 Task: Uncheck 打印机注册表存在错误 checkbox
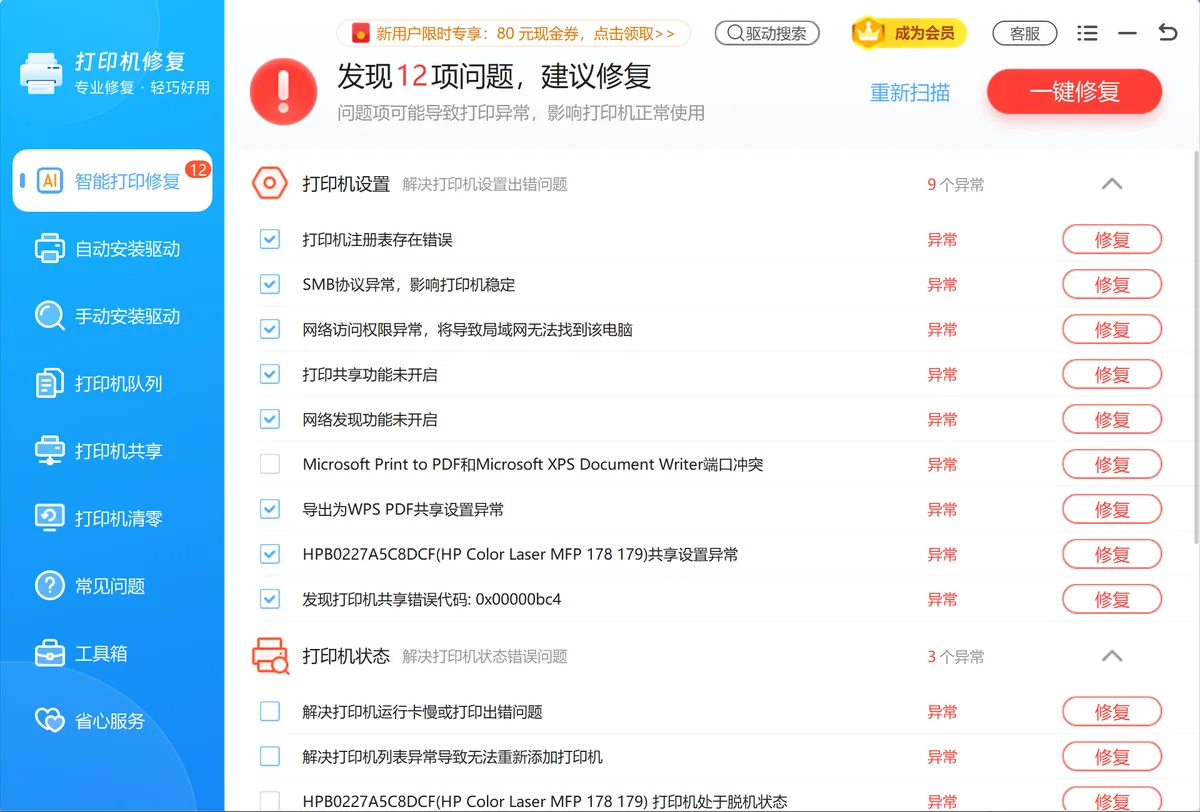point(269,239)
